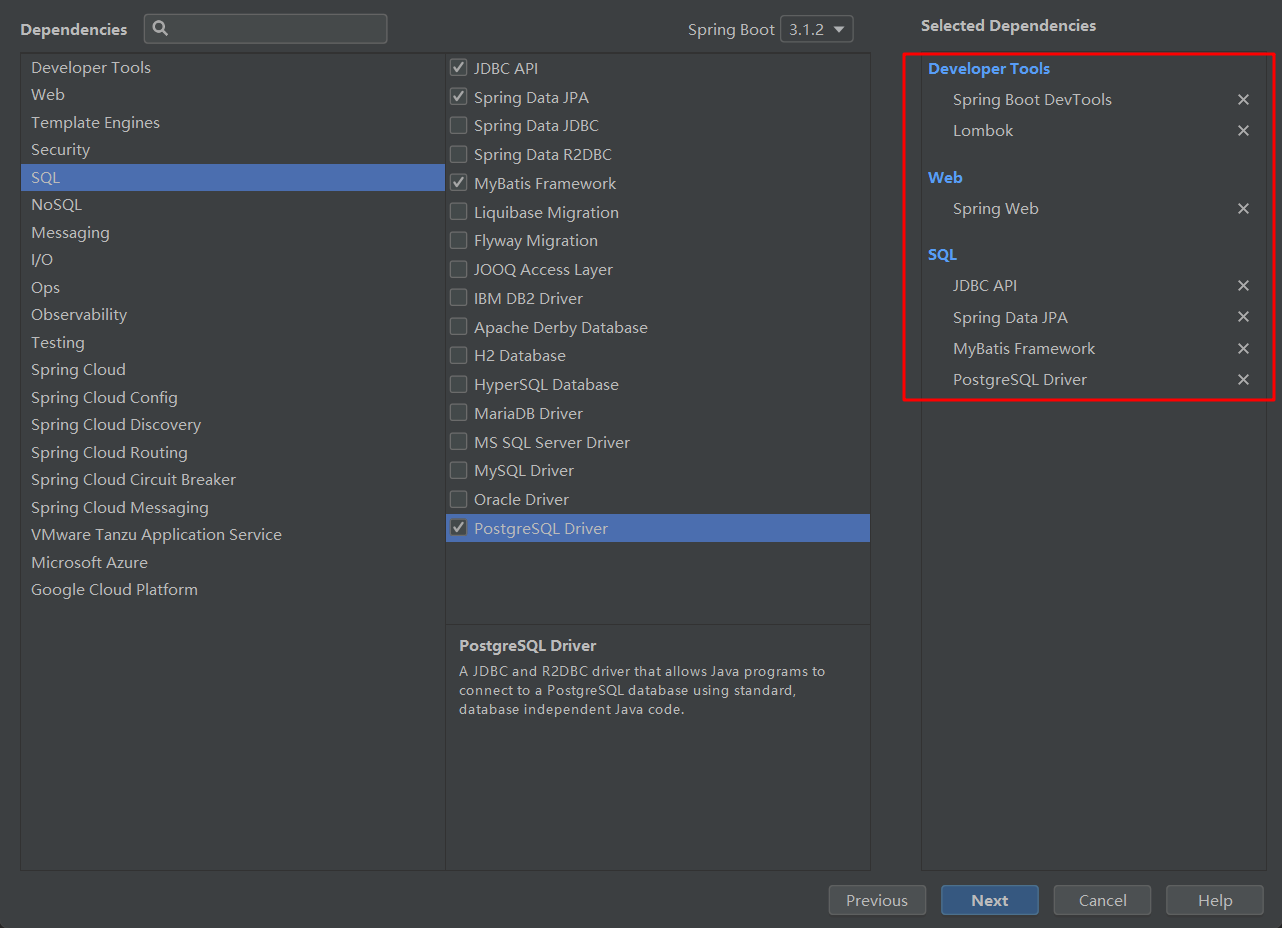Check the MariaDB Driver checkbox
Image resolution: width=1282 pixels, height=928 pixels.
458,413
